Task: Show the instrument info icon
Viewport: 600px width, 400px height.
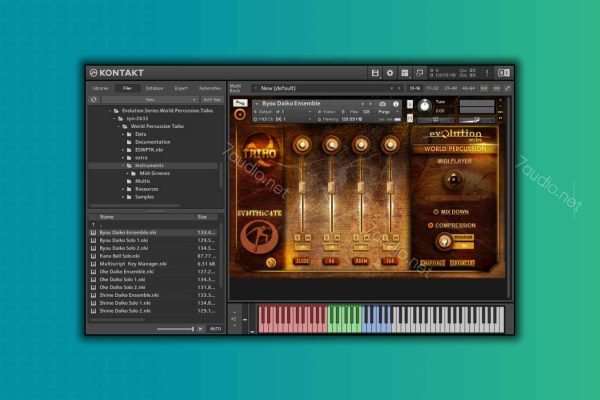Action: tap(396, 104)
